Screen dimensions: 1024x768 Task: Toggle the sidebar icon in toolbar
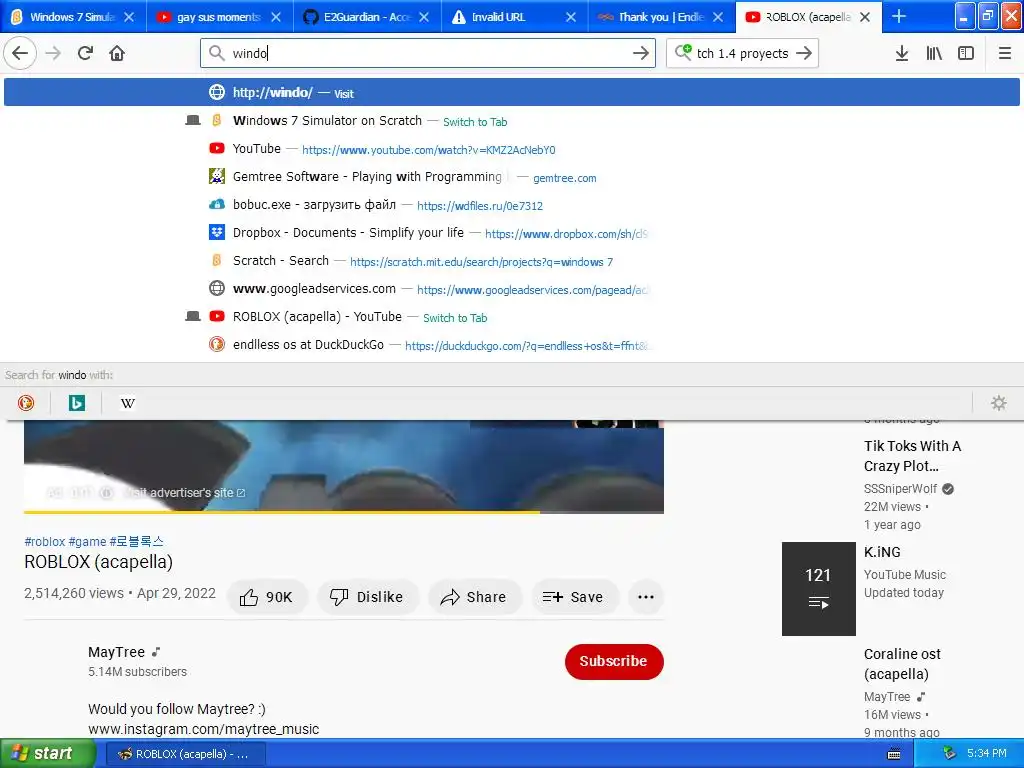966,53
